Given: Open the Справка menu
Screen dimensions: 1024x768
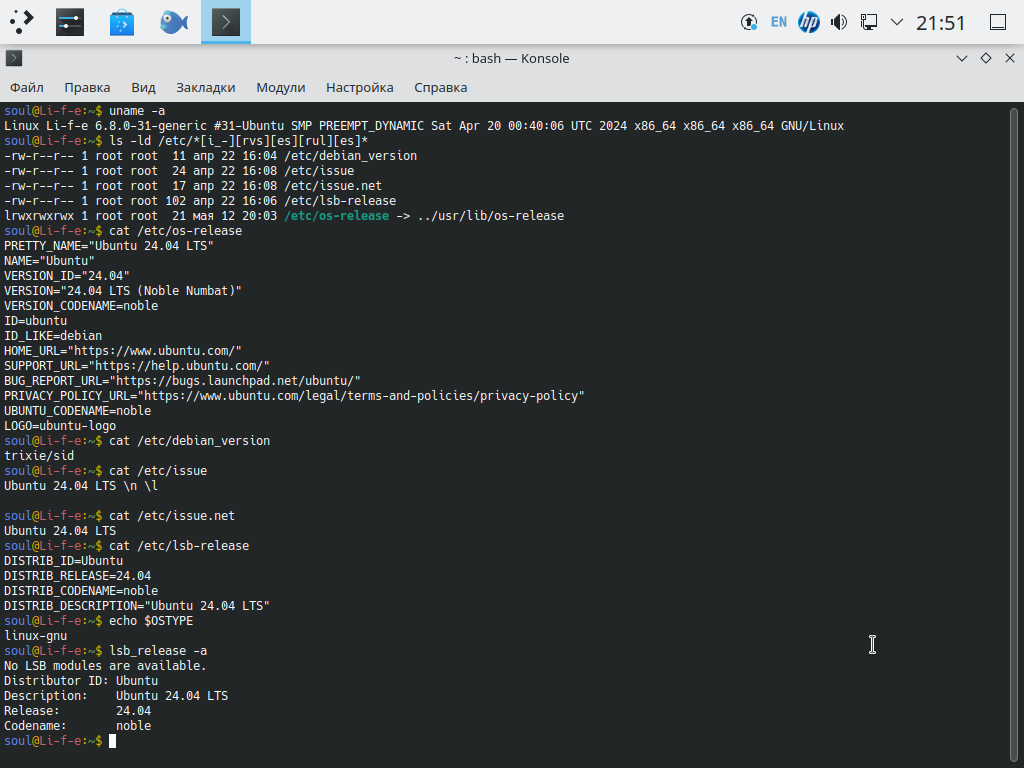Looking at the screenshot, I should [441, 88].
